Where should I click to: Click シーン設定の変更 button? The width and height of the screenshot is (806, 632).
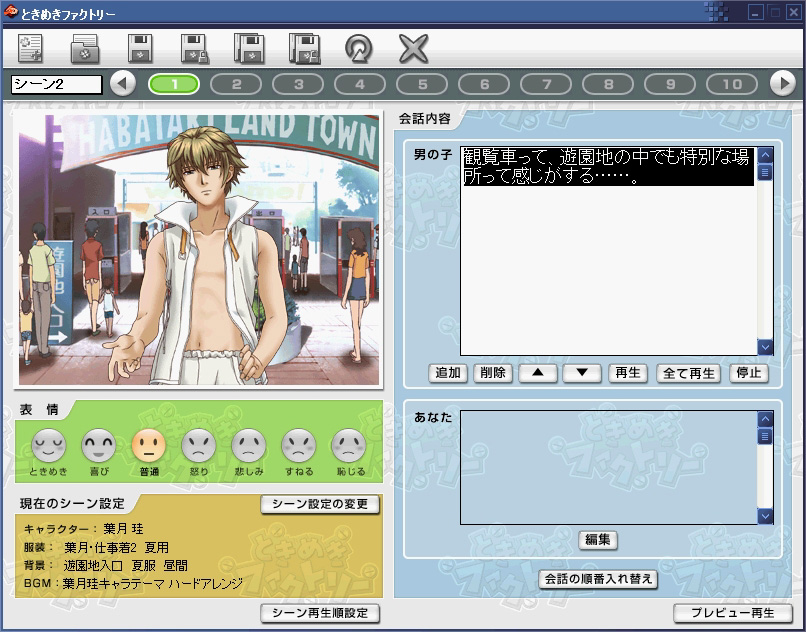pos(320,504)
